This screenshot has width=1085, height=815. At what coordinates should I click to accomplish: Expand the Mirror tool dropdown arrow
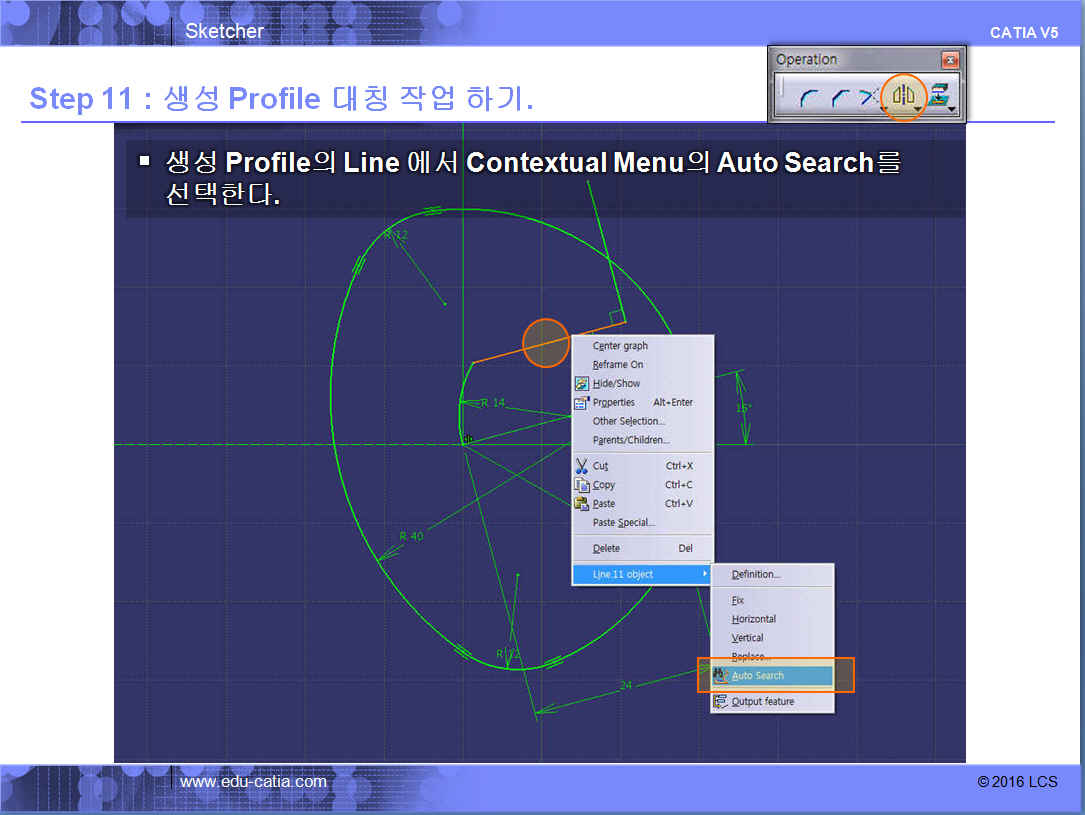tap(918, 109)
